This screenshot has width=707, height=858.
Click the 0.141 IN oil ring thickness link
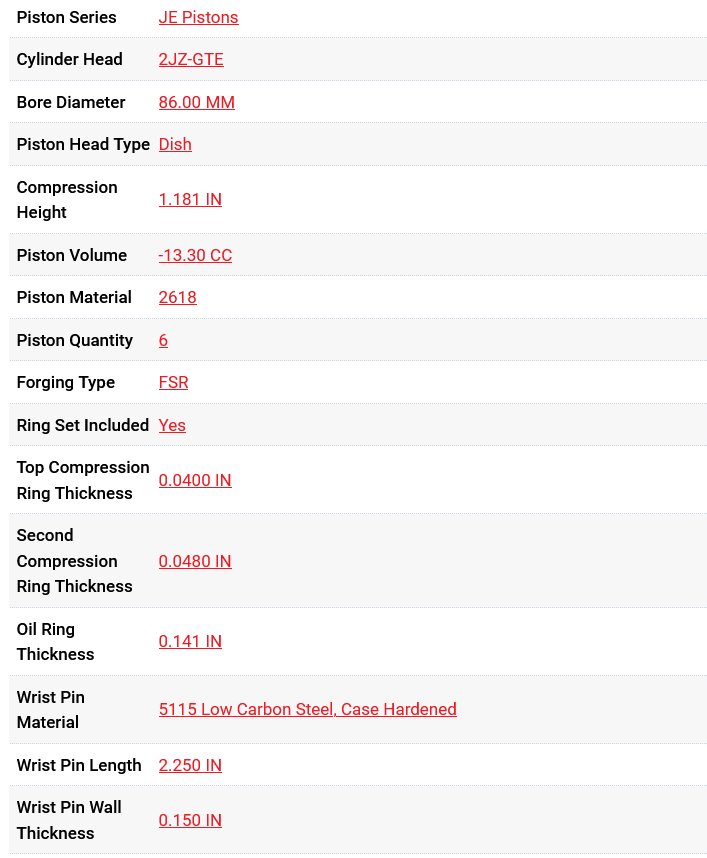click(190, 641)
